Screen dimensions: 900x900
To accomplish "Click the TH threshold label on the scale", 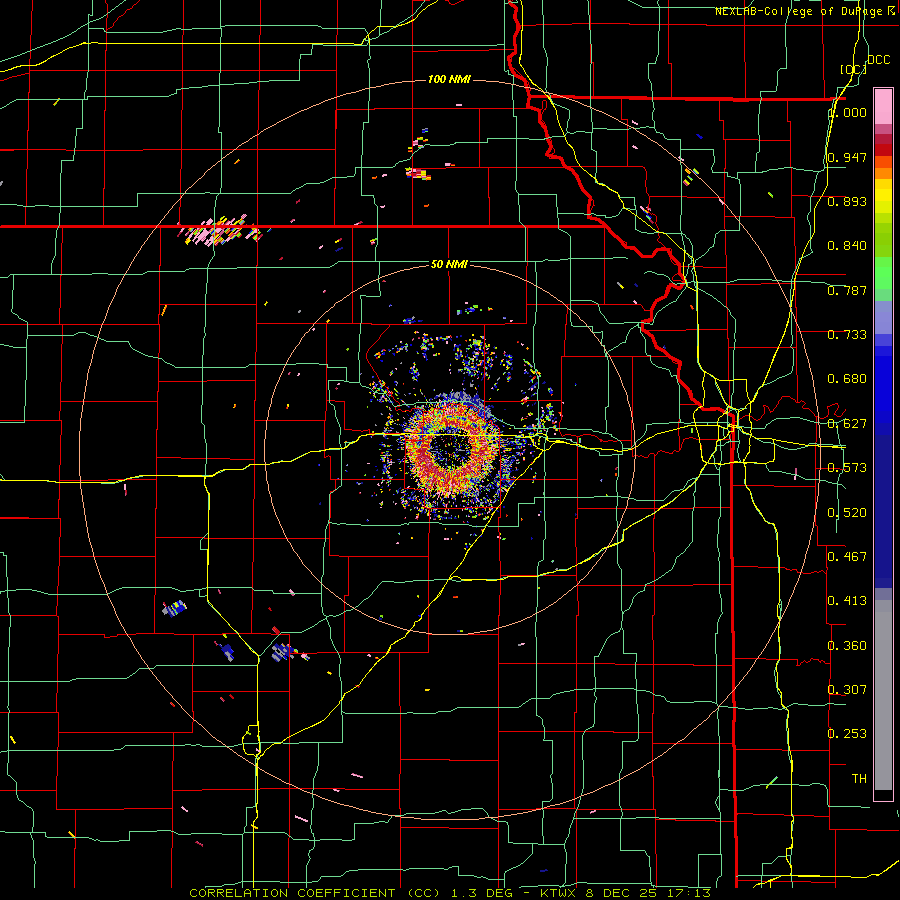I will coord(859,779).
